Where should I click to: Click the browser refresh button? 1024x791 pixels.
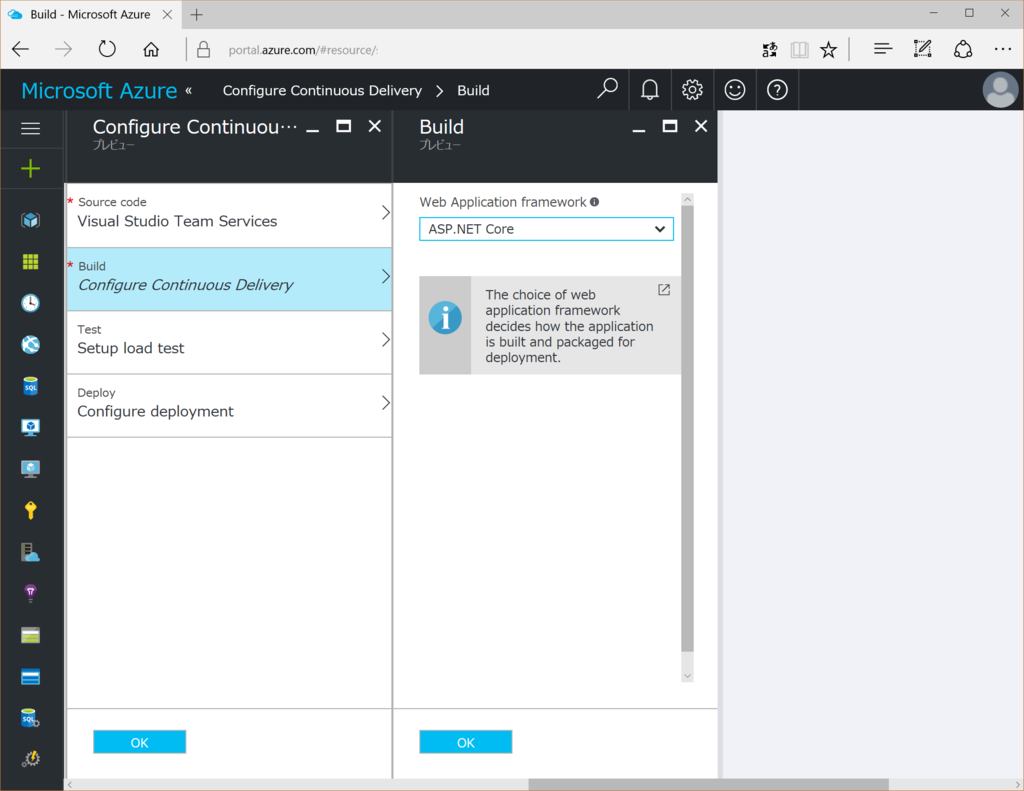107,49
